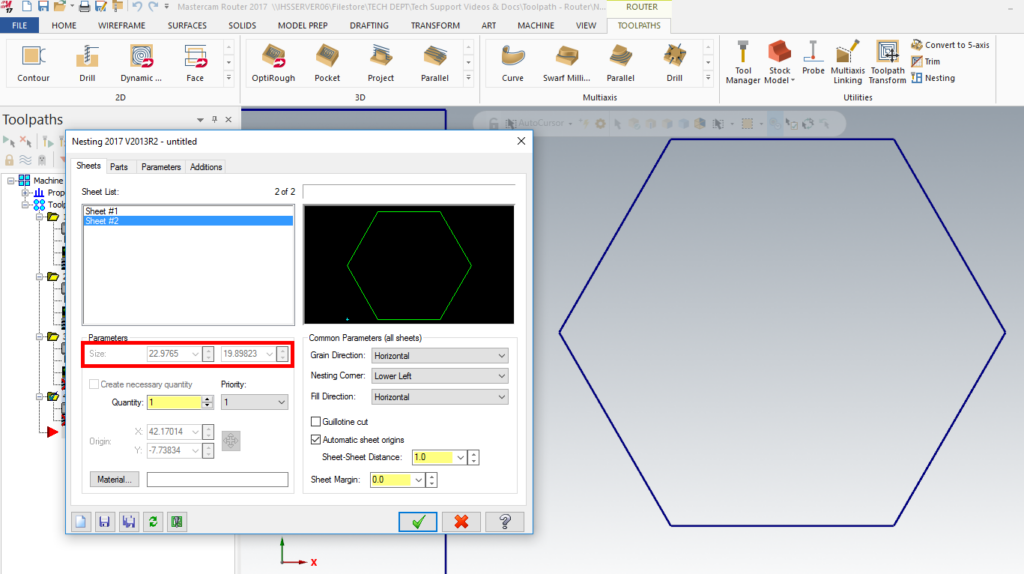Screen dimensions: 1024x574
Task: Click the Trim utility
Action: [925, 61]
